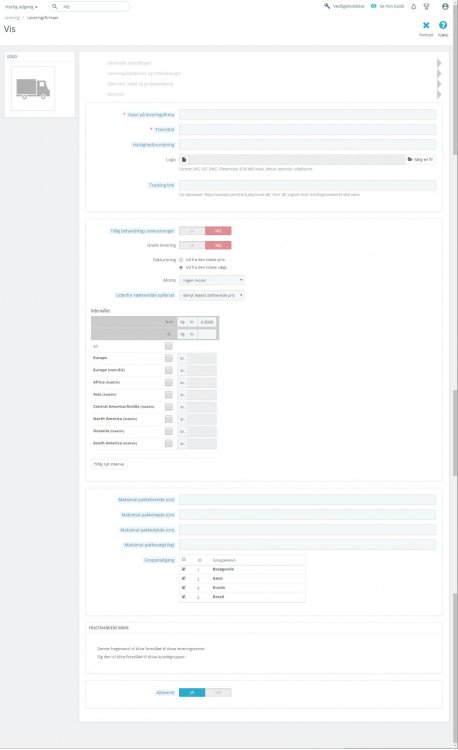Tick the Europe (non-EU) zone checkbox
Screen dimensions: 458x750
169,370
